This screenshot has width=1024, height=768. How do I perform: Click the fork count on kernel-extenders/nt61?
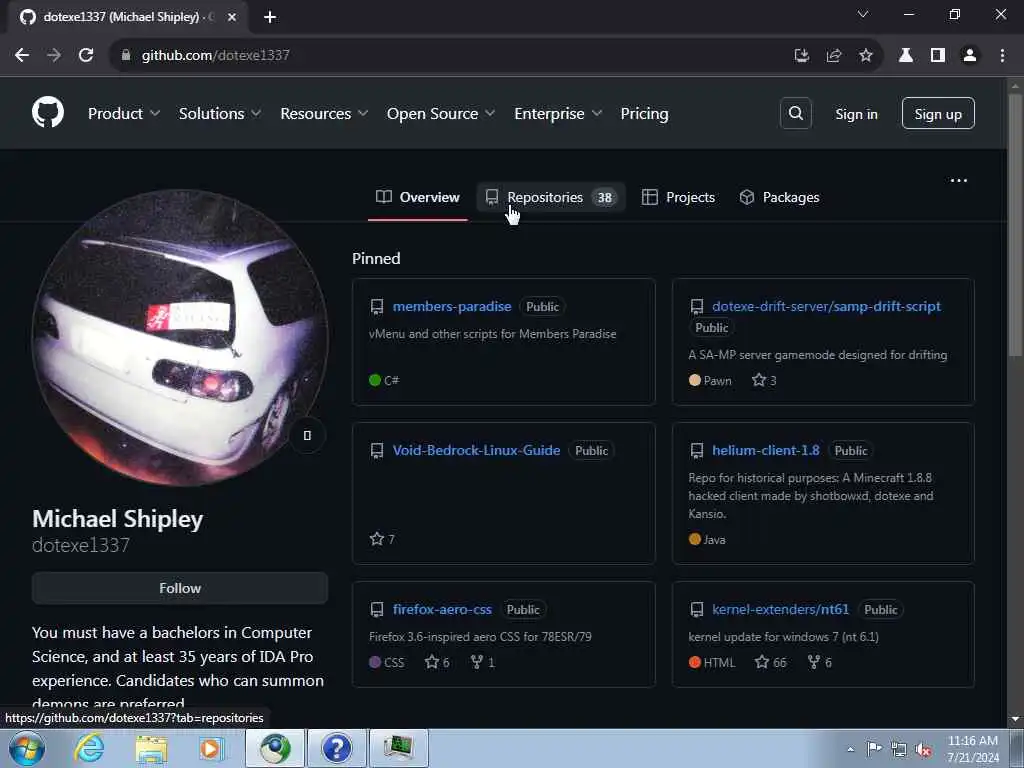point(820,662)
